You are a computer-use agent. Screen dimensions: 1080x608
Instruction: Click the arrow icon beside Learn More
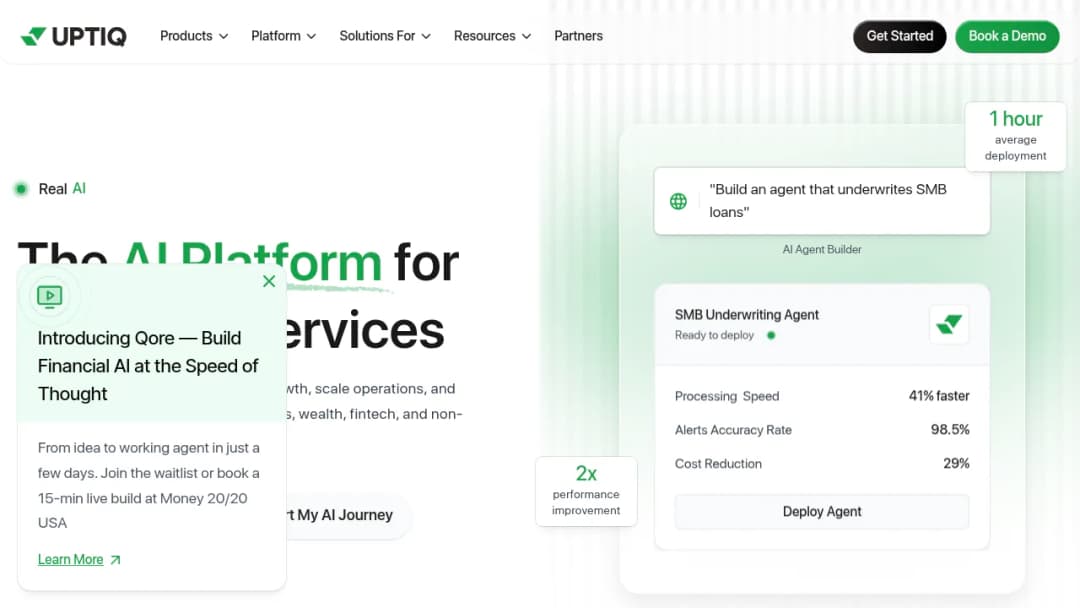[x=115, y=560]
